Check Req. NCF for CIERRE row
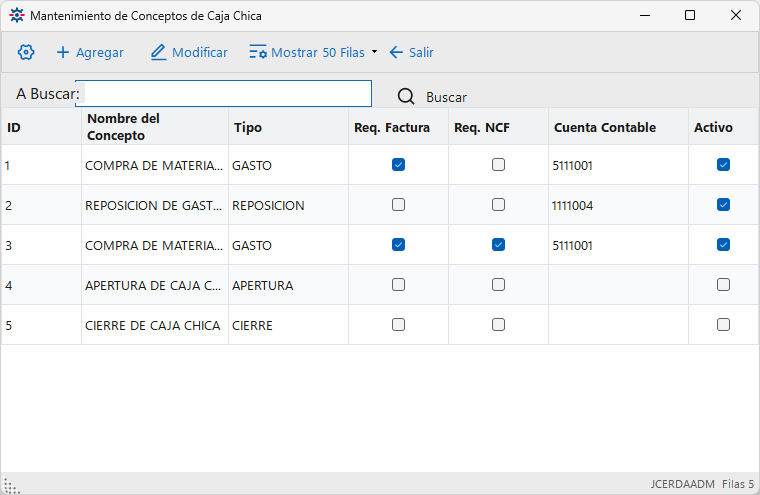The width and height of the screenshot is (760, 495). coord(498,324)
